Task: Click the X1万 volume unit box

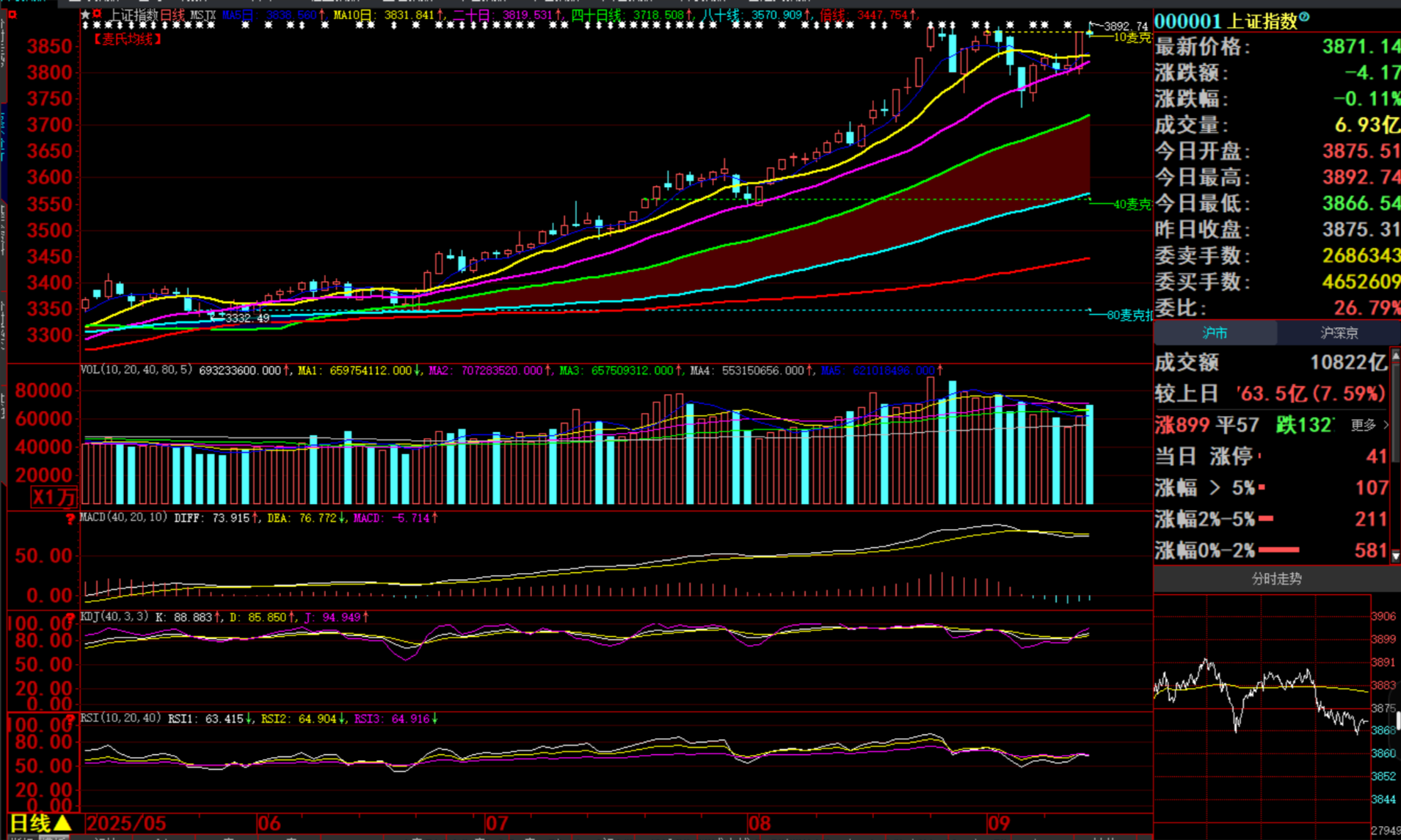Action: pos(54,497)
